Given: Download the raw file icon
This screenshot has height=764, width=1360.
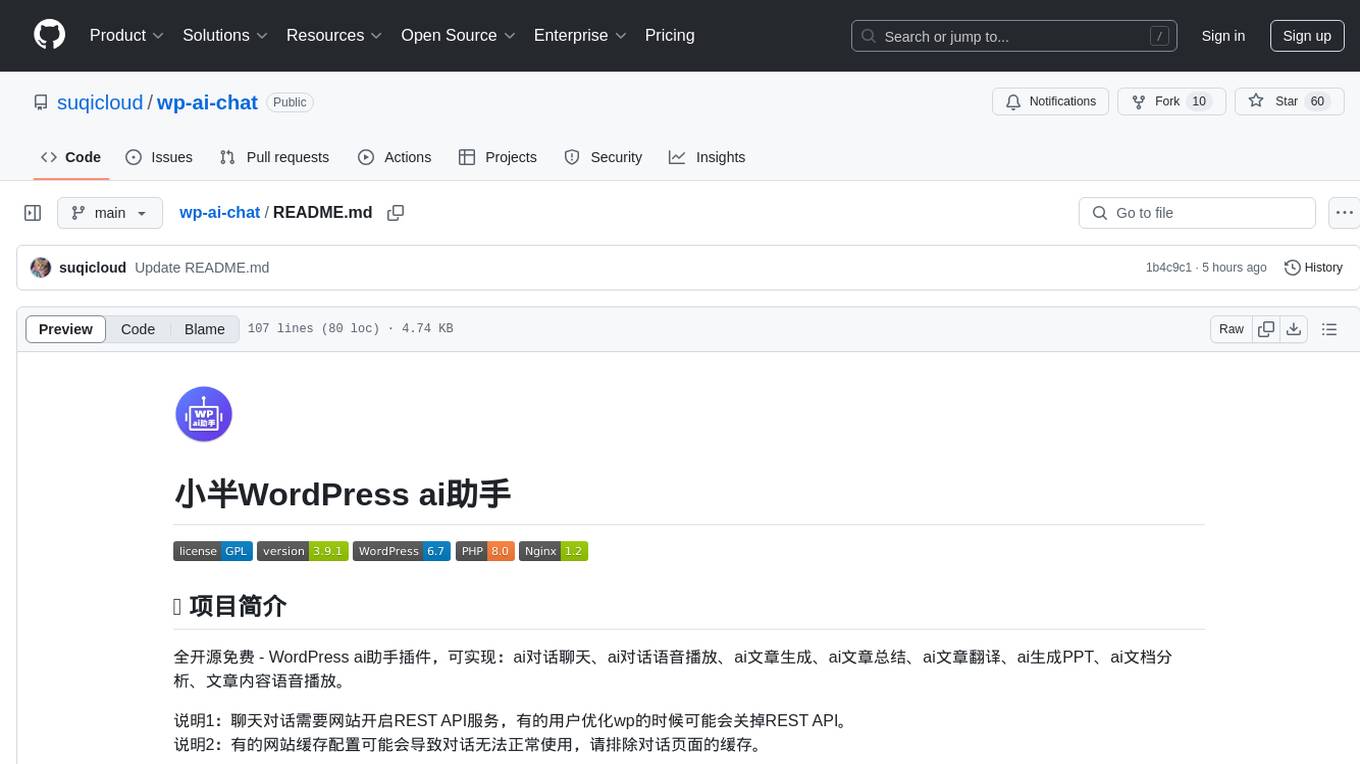Looking at the screenshot, I should (x=1293, y=329).
